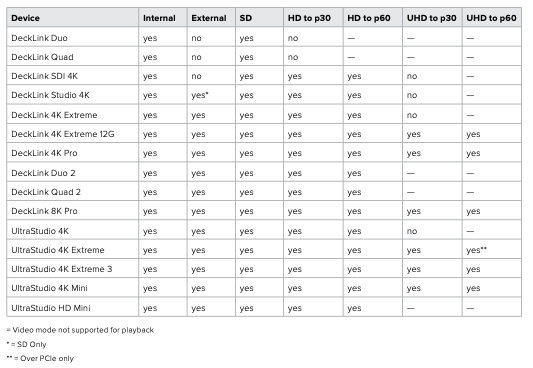This screenshot has width=533, height=368.
Task: Click the UHD to p30 header
Action: point(431,18)
